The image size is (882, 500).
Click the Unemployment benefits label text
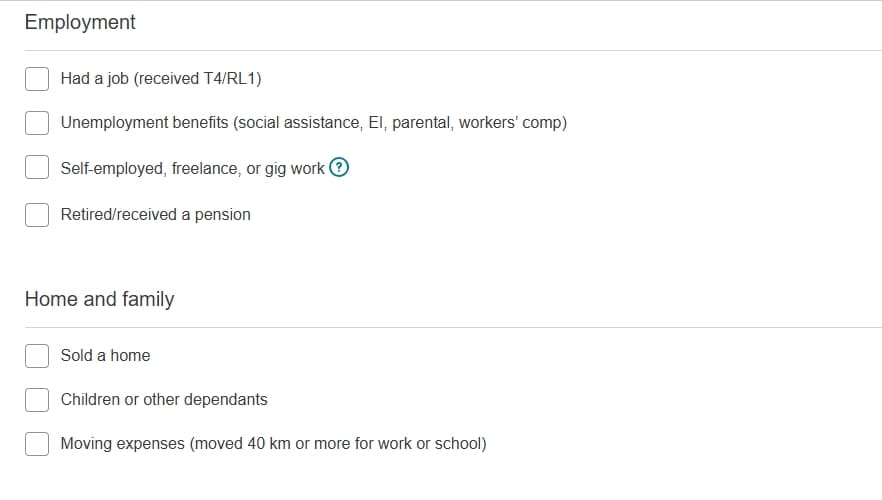tap(313, 123)
